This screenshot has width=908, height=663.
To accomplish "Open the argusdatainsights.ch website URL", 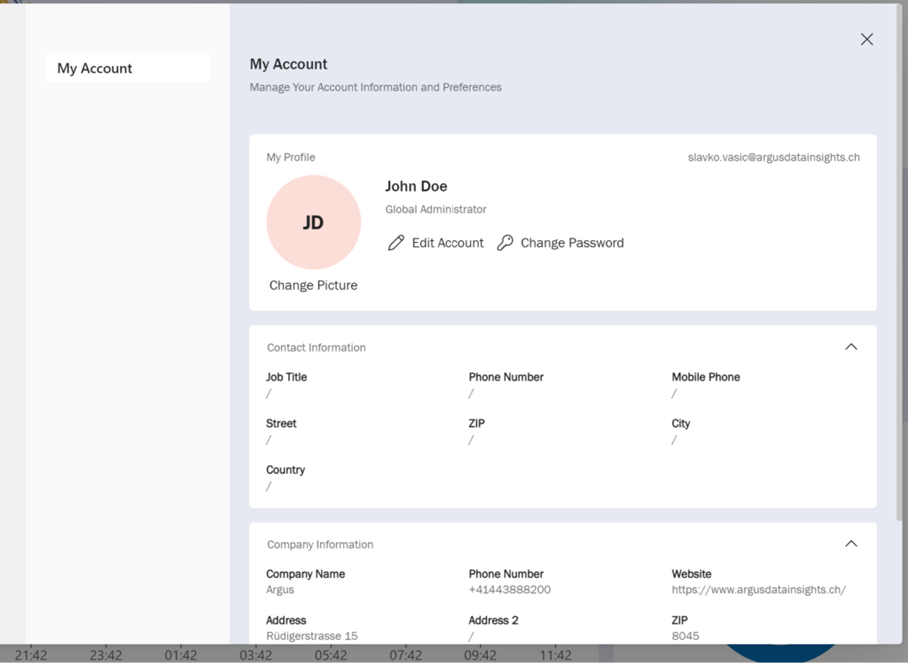I will click(x=758, y=590).
